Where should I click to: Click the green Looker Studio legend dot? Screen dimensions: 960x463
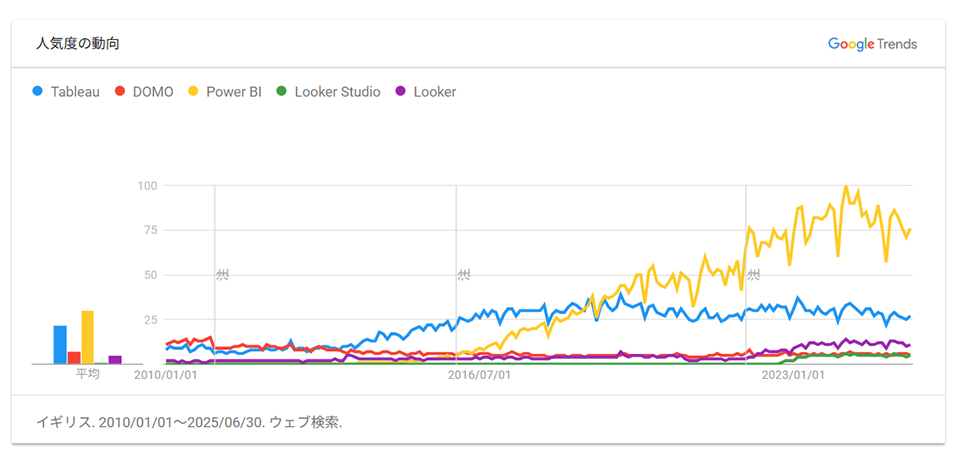point(282,92)
